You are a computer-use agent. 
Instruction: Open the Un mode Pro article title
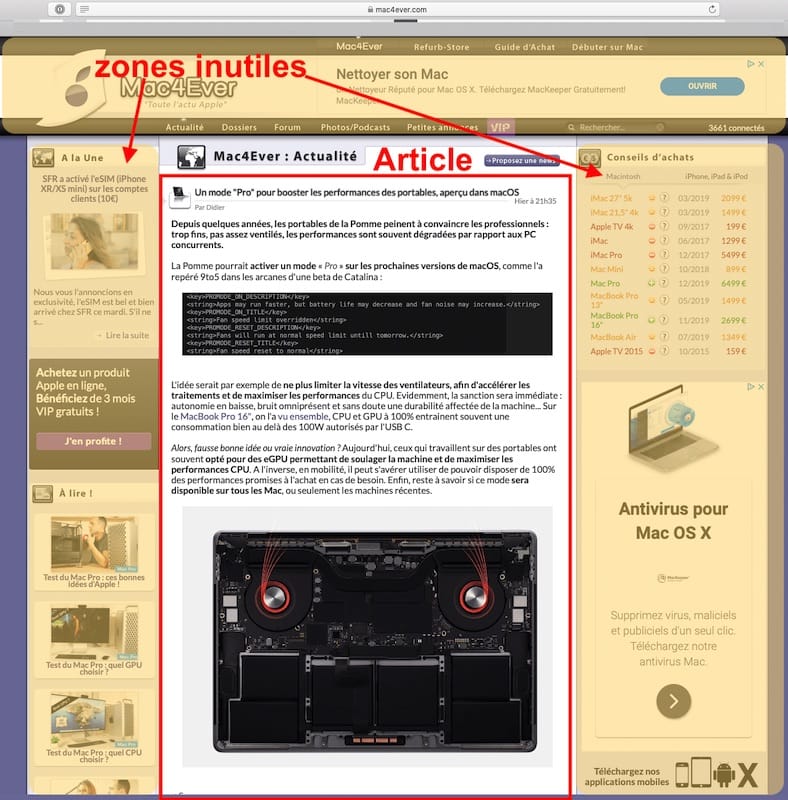click(356, 192)
